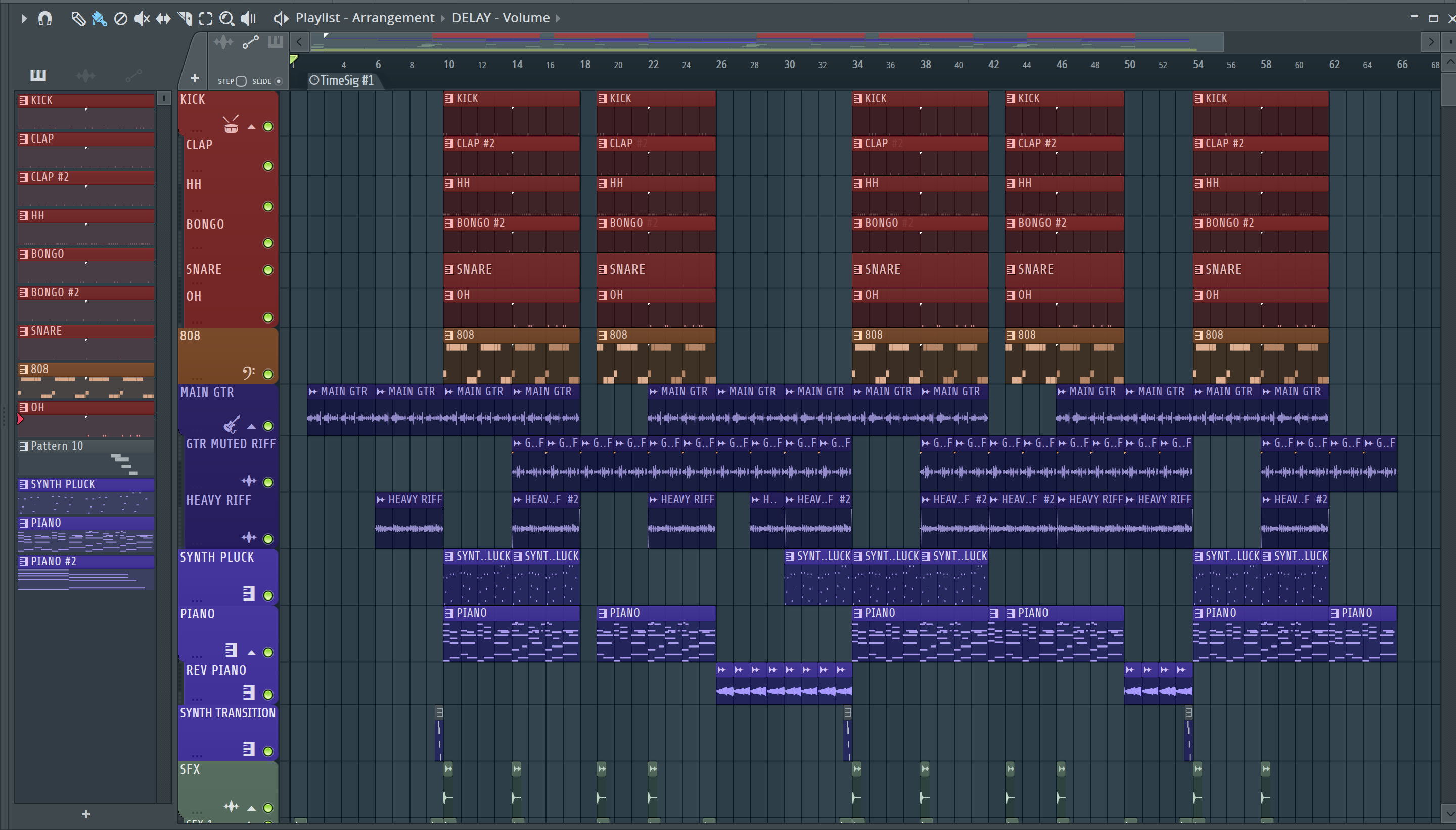Toggle the magnet snap tool
1456x830 pixels.
point(45,18)
